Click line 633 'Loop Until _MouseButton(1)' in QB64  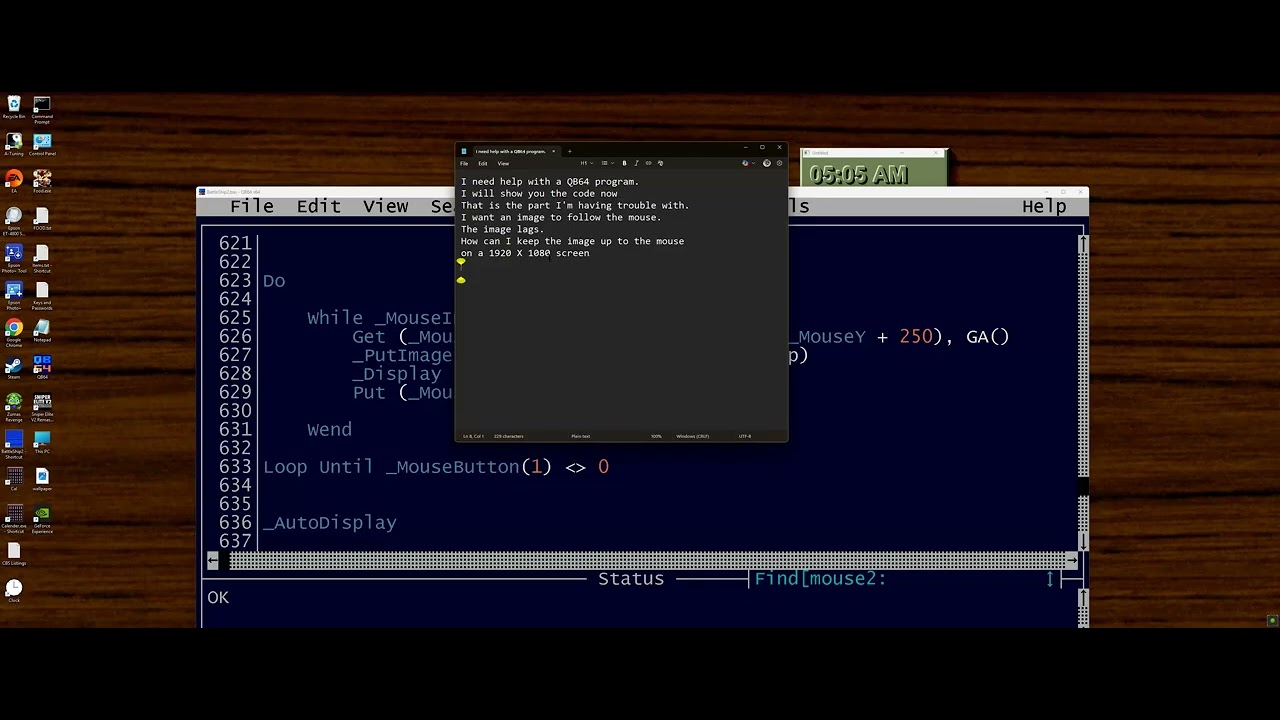[436, 467]
